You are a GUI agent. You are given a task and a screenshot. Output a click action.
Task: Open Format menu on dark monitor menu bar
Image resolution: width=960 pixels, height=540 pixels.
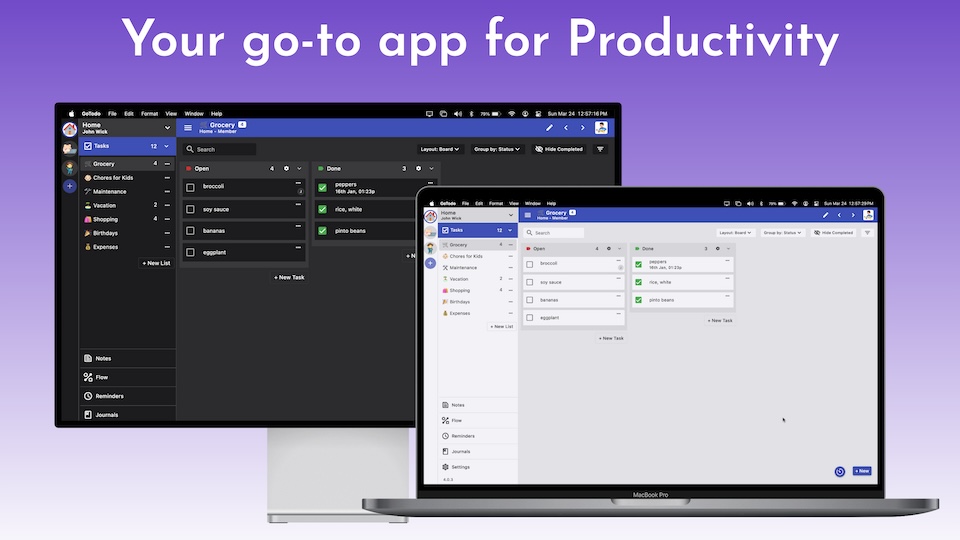[149, 114]
